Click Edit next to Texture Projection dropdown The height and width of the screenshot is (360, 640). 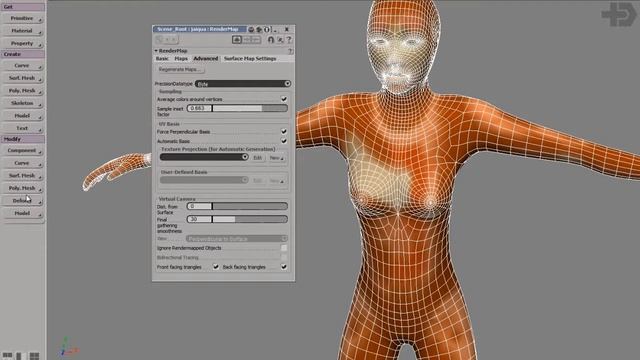click(x=258, y=158)
